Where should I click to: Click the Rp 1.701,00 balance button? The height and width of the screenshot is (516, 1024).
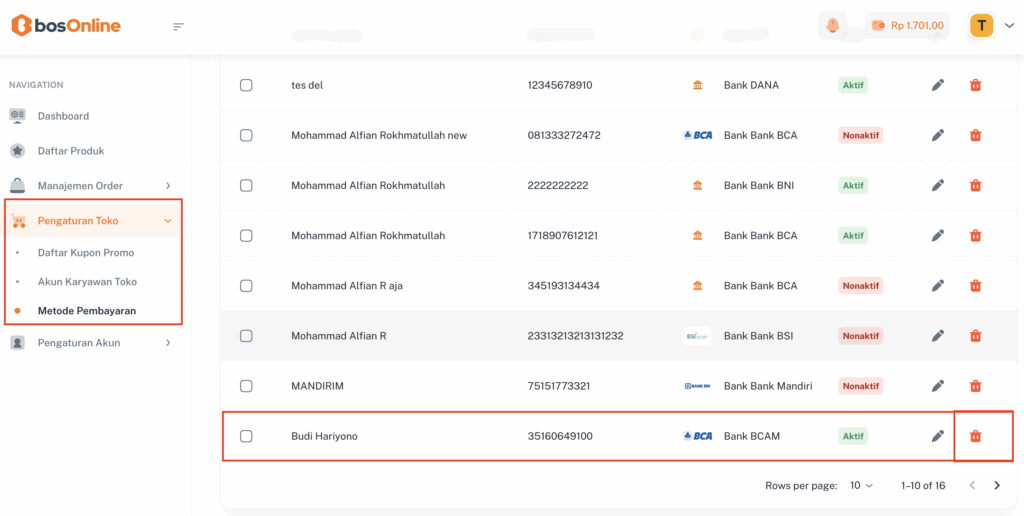point(907,26)
